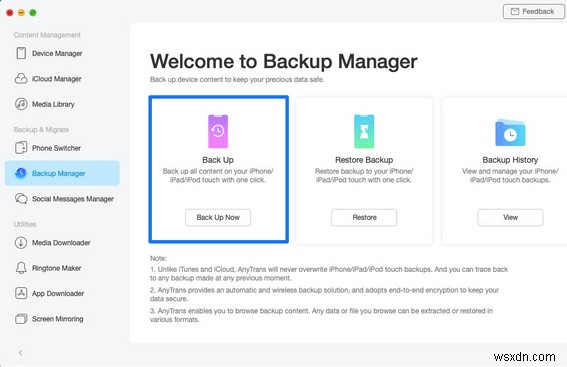Viewport: 567px width, 367px height.
Task: Click the Media Library music icon
Action: [x=21, y=104]
